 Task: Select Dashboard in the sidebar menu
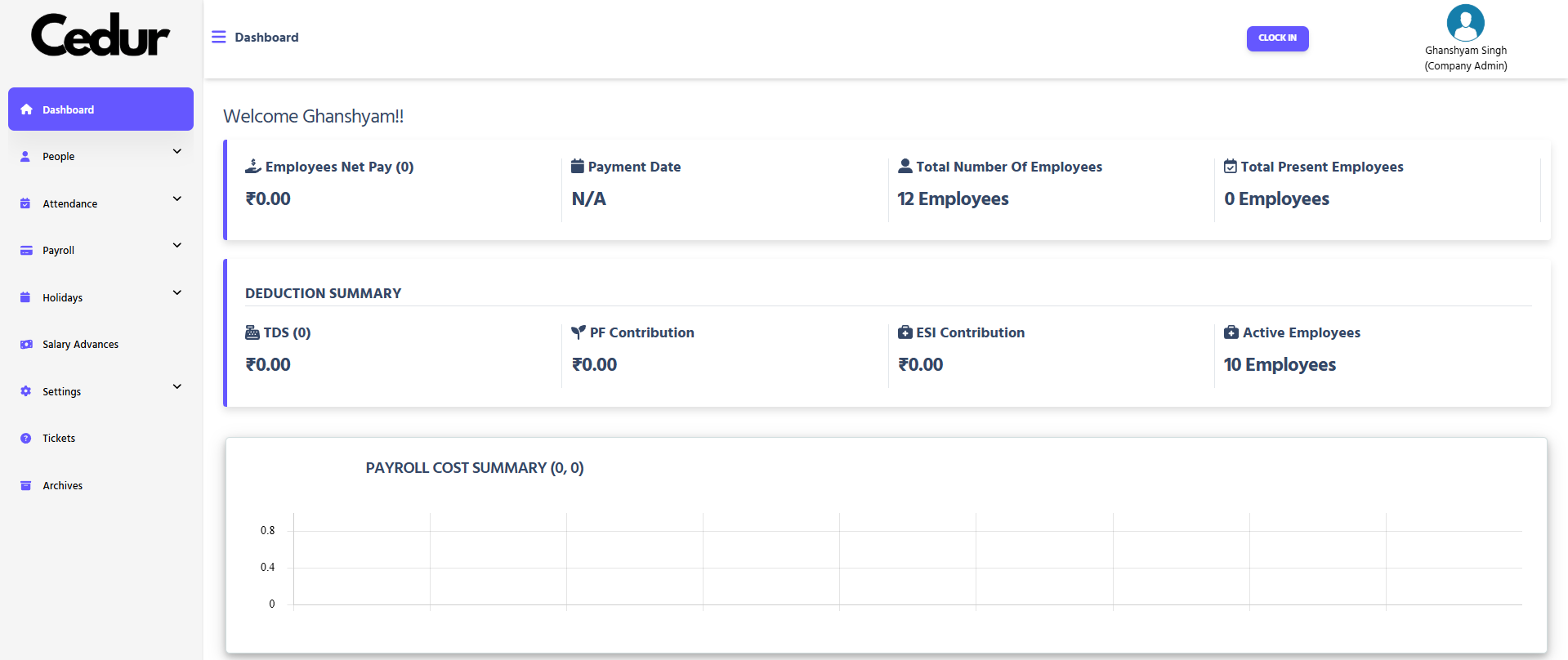click(68, 109)
